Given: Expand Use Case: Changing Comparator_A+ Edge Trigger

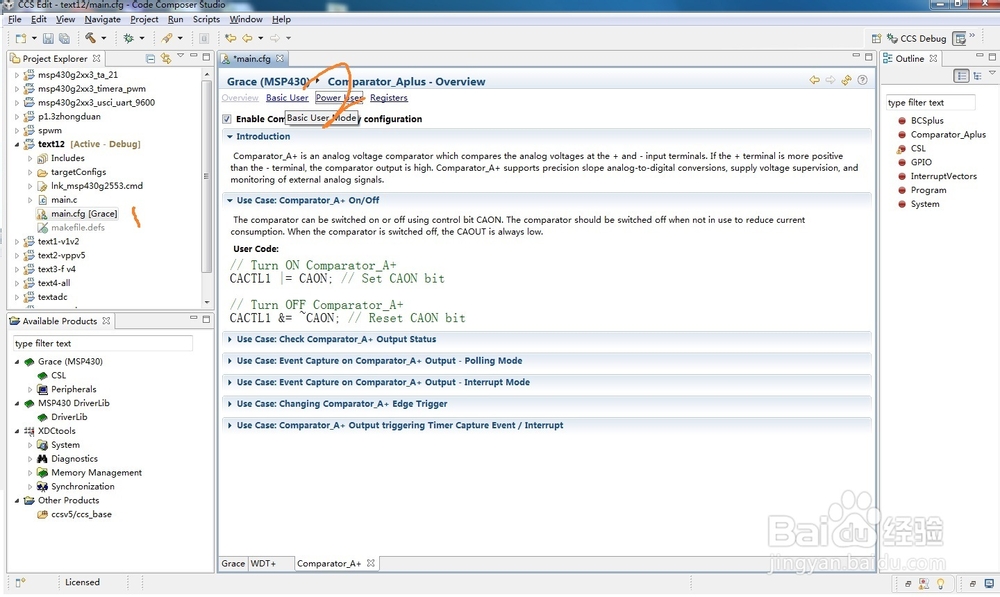Looking at the screenshot, I should (230, 404).
